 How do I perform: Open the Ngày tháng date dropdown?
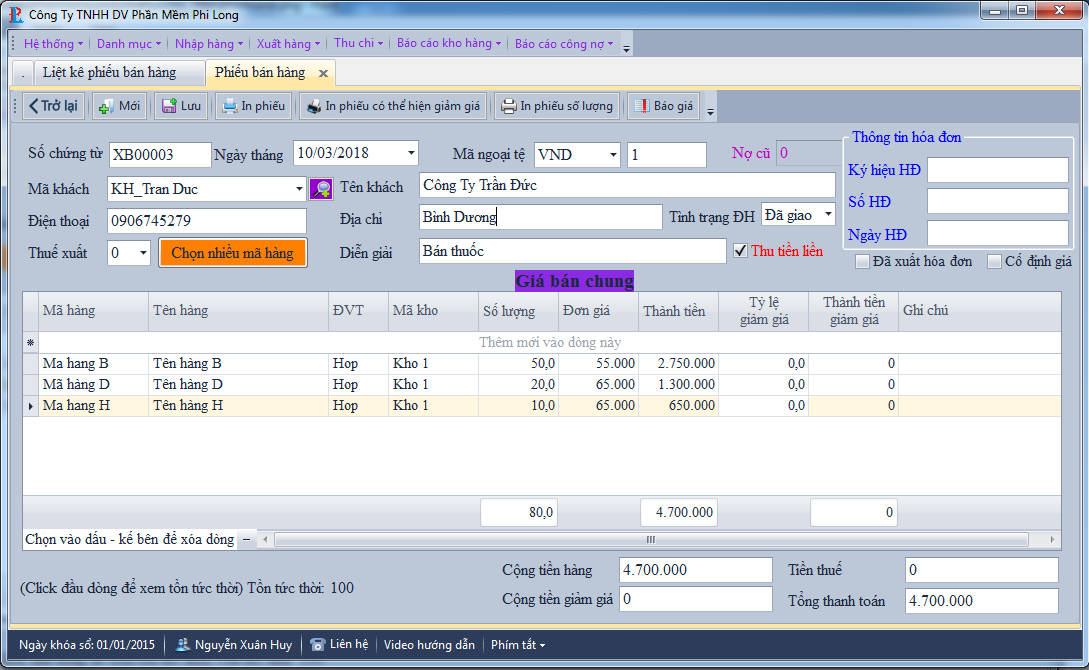[411, 153]
